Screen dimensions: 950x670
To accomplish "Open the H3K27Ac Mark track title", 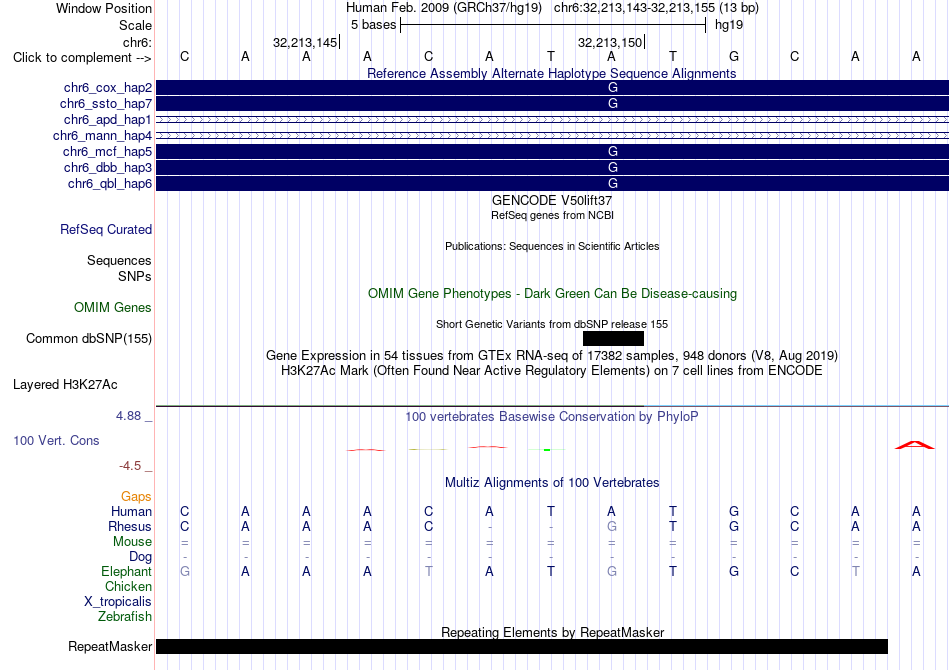I will [551, 371].
